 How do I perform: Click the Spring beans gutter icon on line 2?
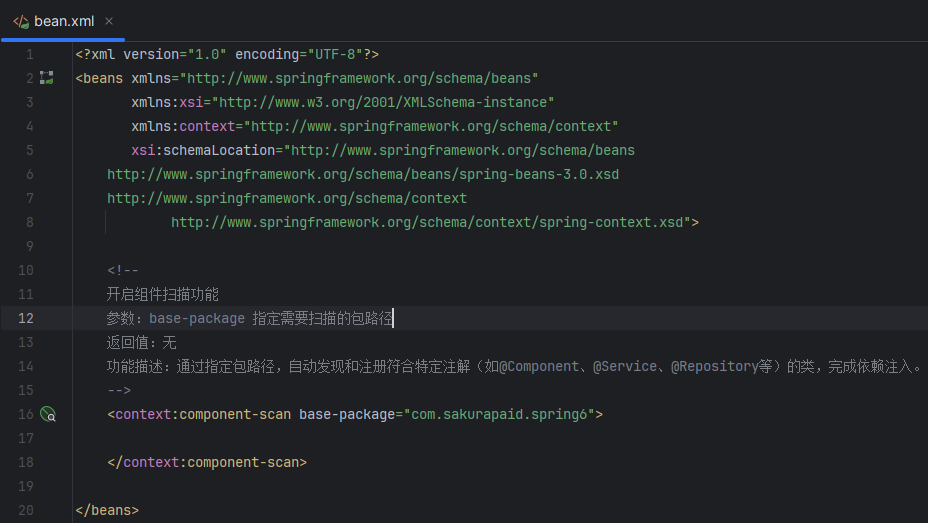pos(47,78)
